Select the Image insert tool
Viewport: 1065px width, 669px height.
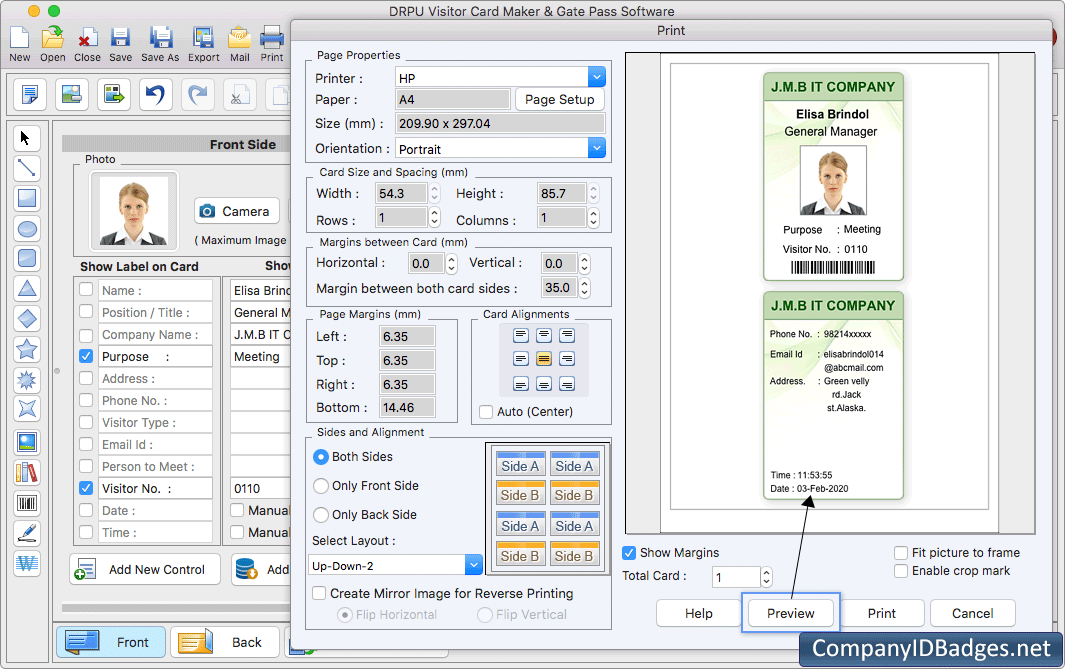pyautogui.click(x=26, y=442)
